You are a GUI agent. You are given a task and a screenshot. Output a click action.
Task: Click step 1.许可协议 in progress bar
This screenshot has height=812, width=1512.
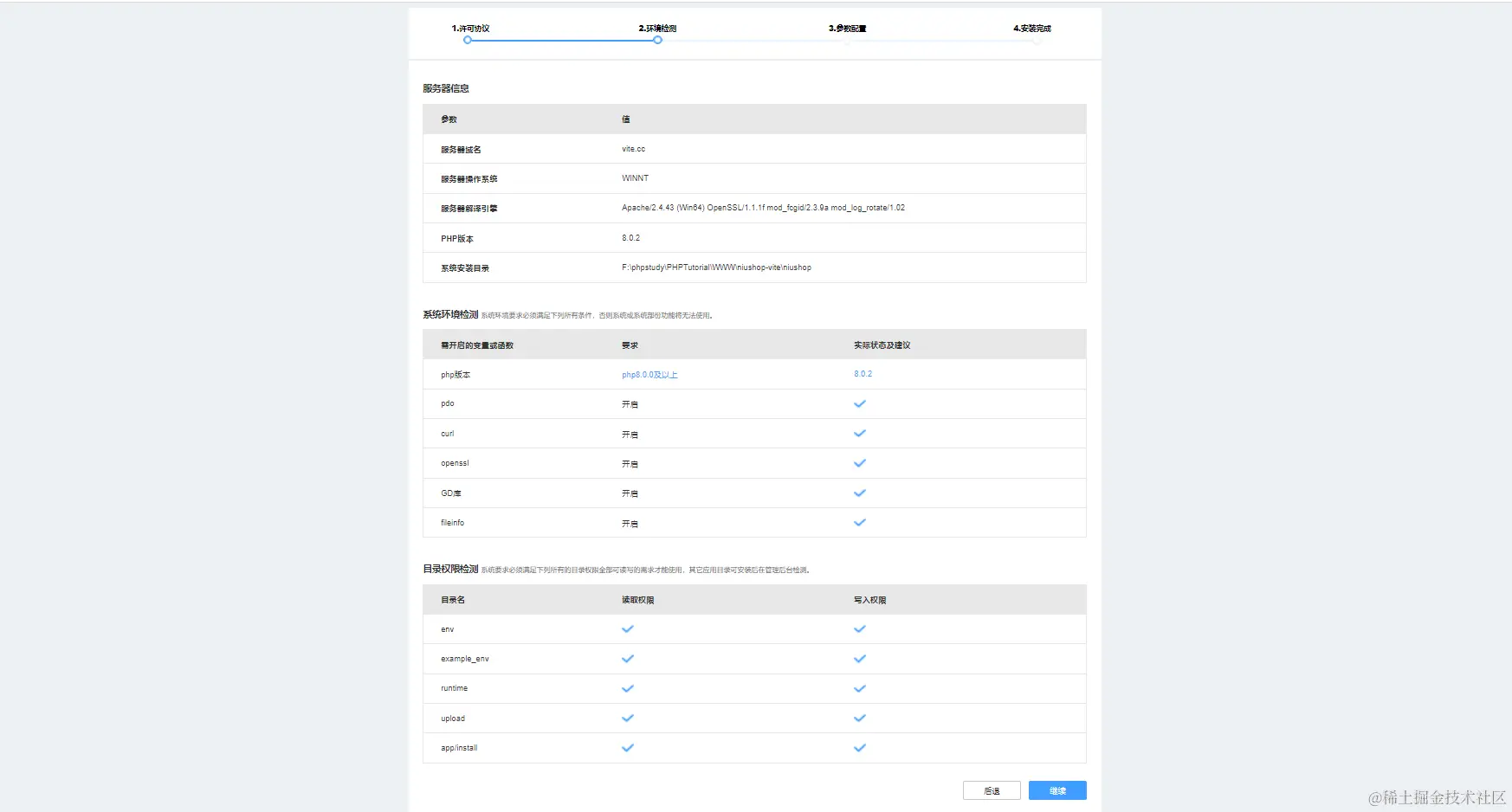[x=470, y=29]
